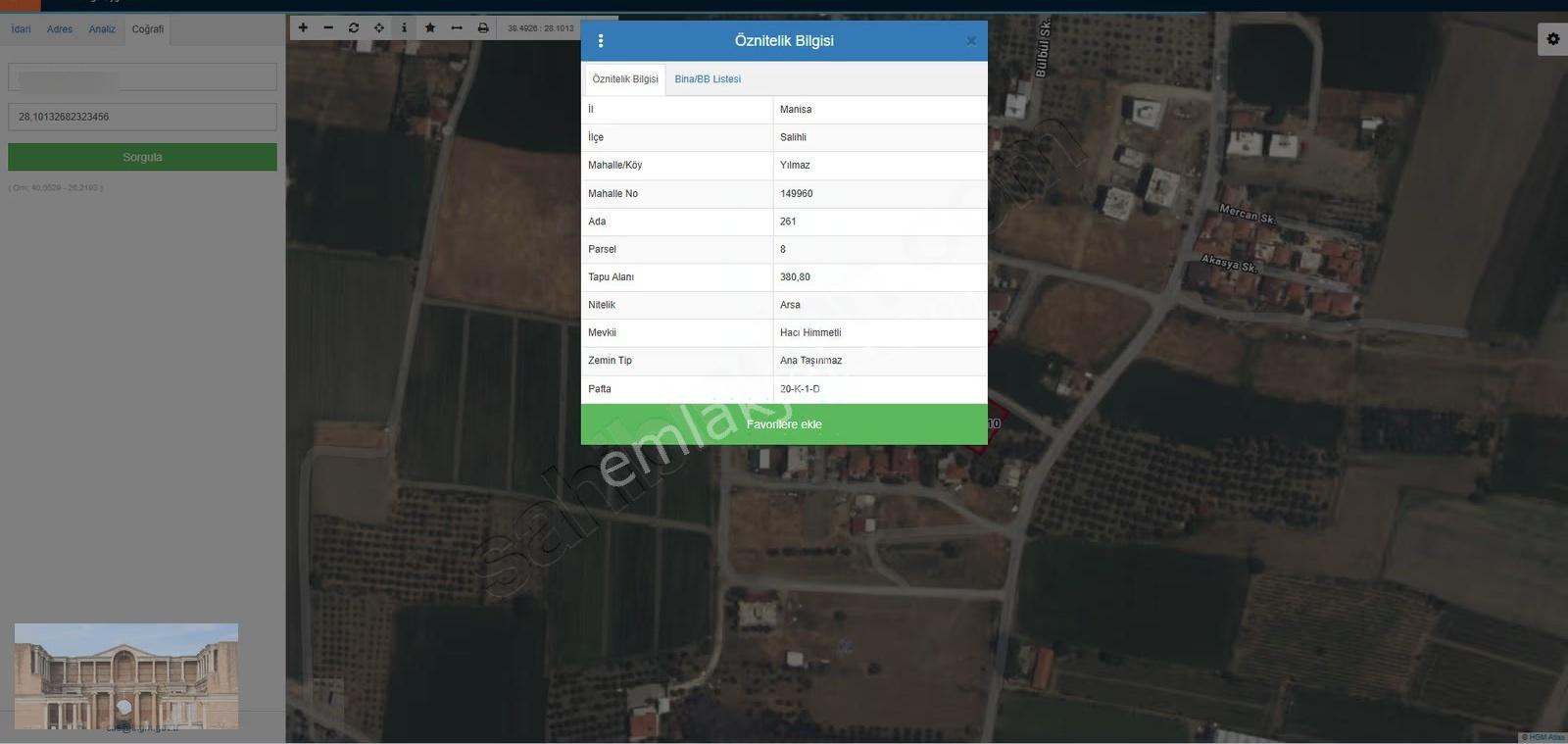This screenshot has height=744, width=1568.
Task: Click the Zemin Tip label
Action: (610, 361)
